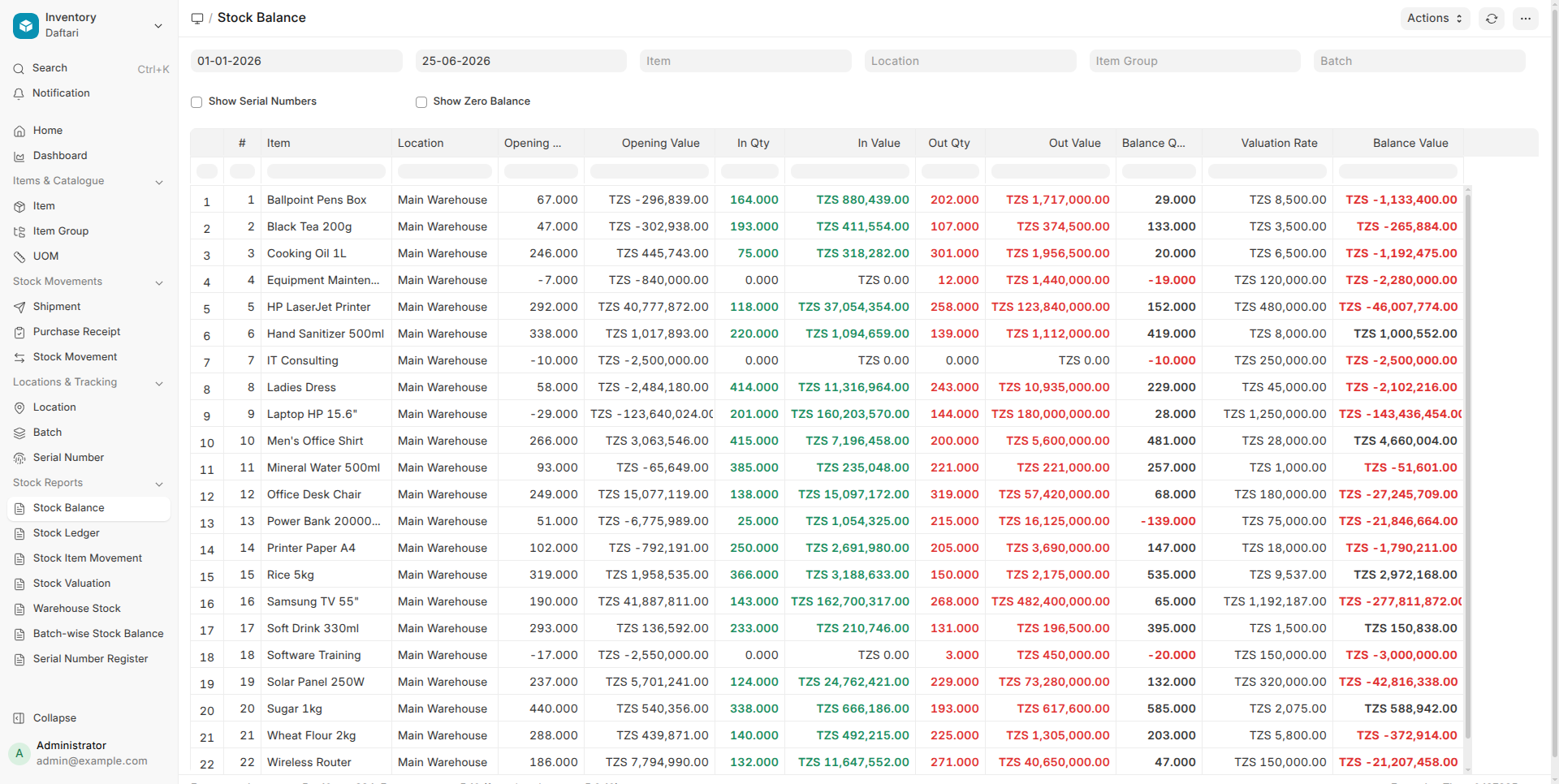The width and height of the screenshot is (1559, 784).
Task: Click the Notification bell icon
Action: tap(19, 94)
